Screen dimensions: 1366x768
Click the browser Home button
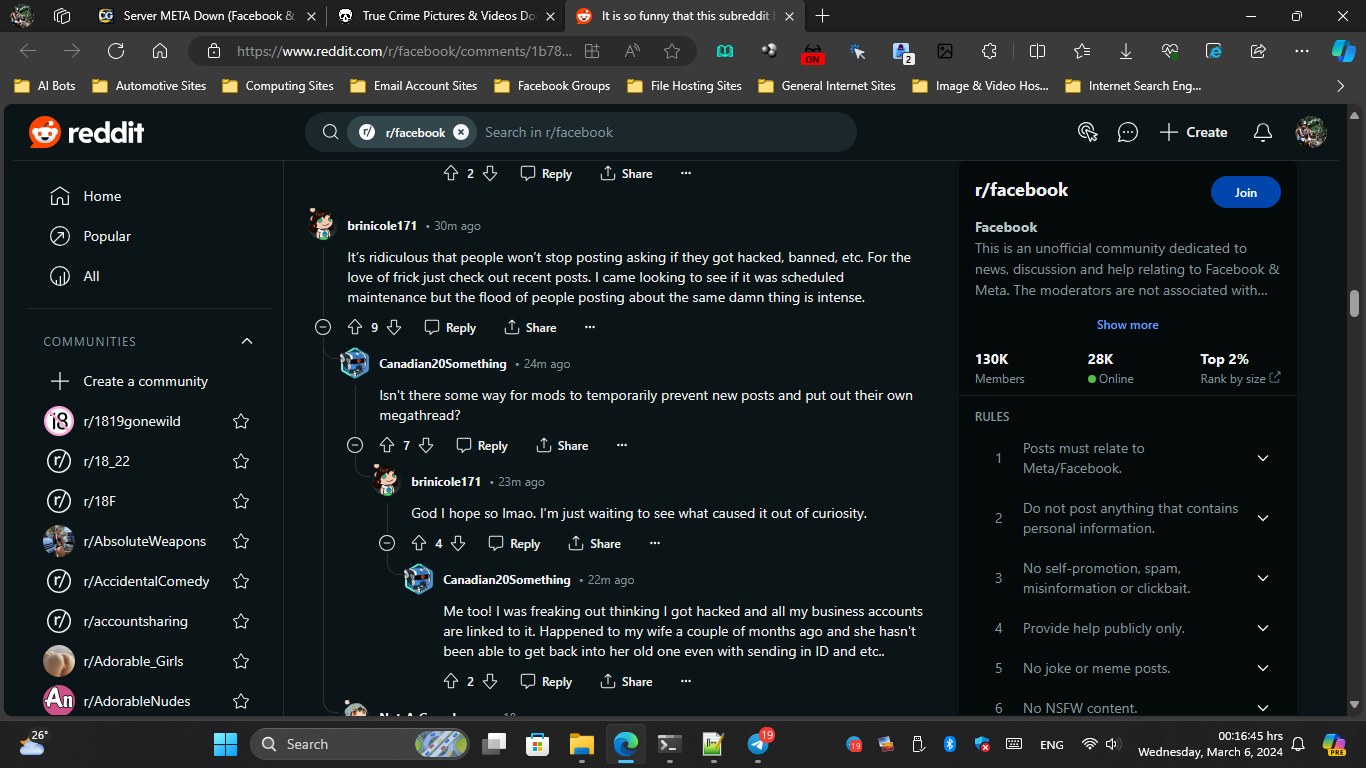tap(160, 51)
